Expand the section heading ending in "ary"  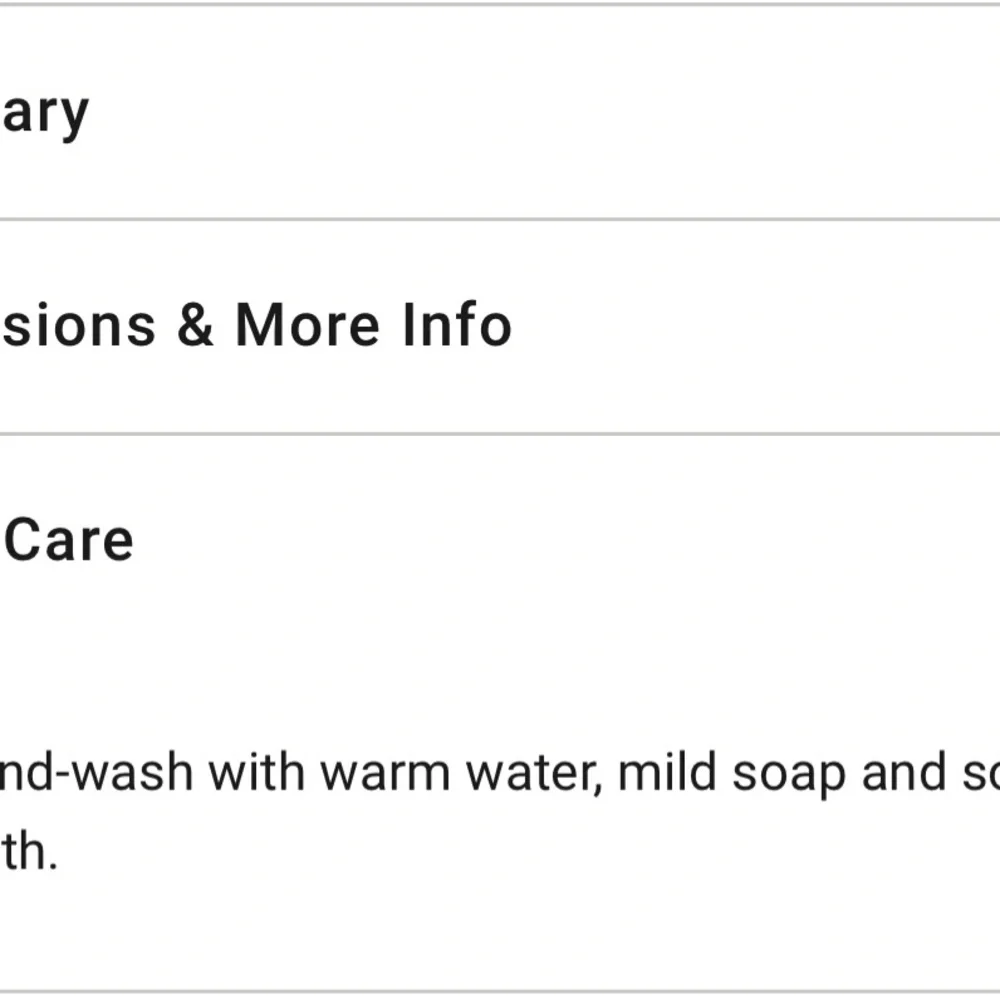point(500,112)
